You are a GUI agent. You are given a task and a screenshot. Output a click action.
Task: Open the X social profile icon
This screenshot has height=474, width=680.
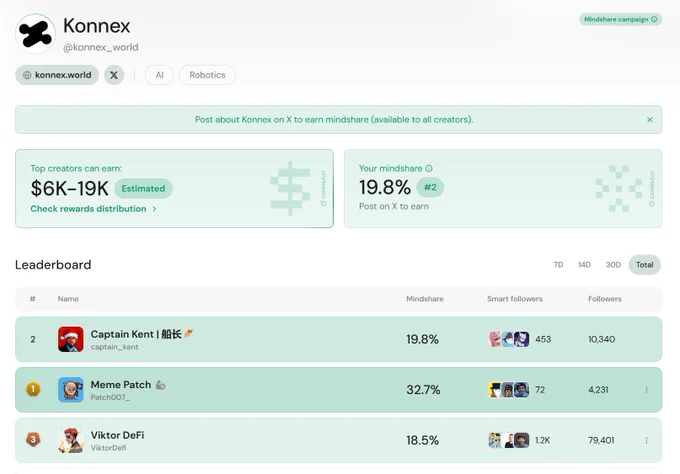coord(114,75)
